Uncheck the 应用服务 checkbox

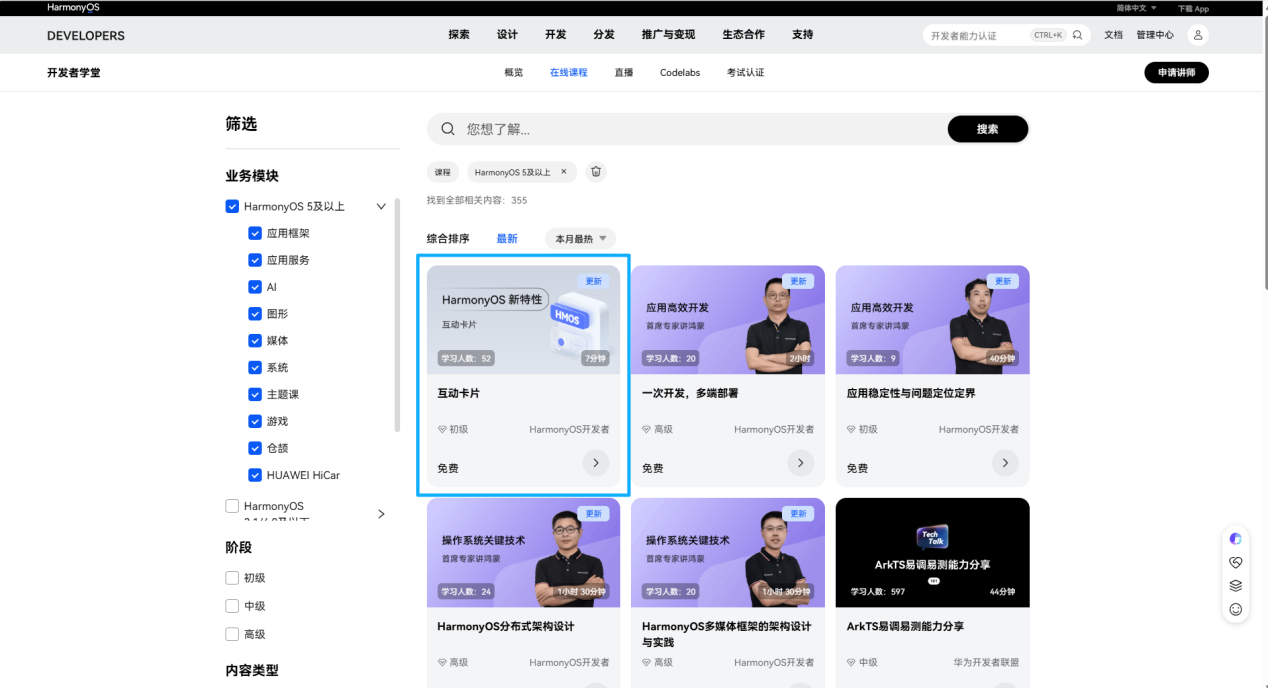pyautogui.click(x=255, y=260)
